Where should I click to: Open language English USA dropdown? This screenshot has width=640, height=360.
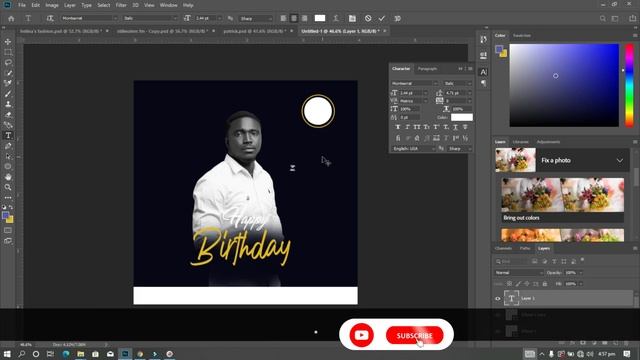coord(413,149)
